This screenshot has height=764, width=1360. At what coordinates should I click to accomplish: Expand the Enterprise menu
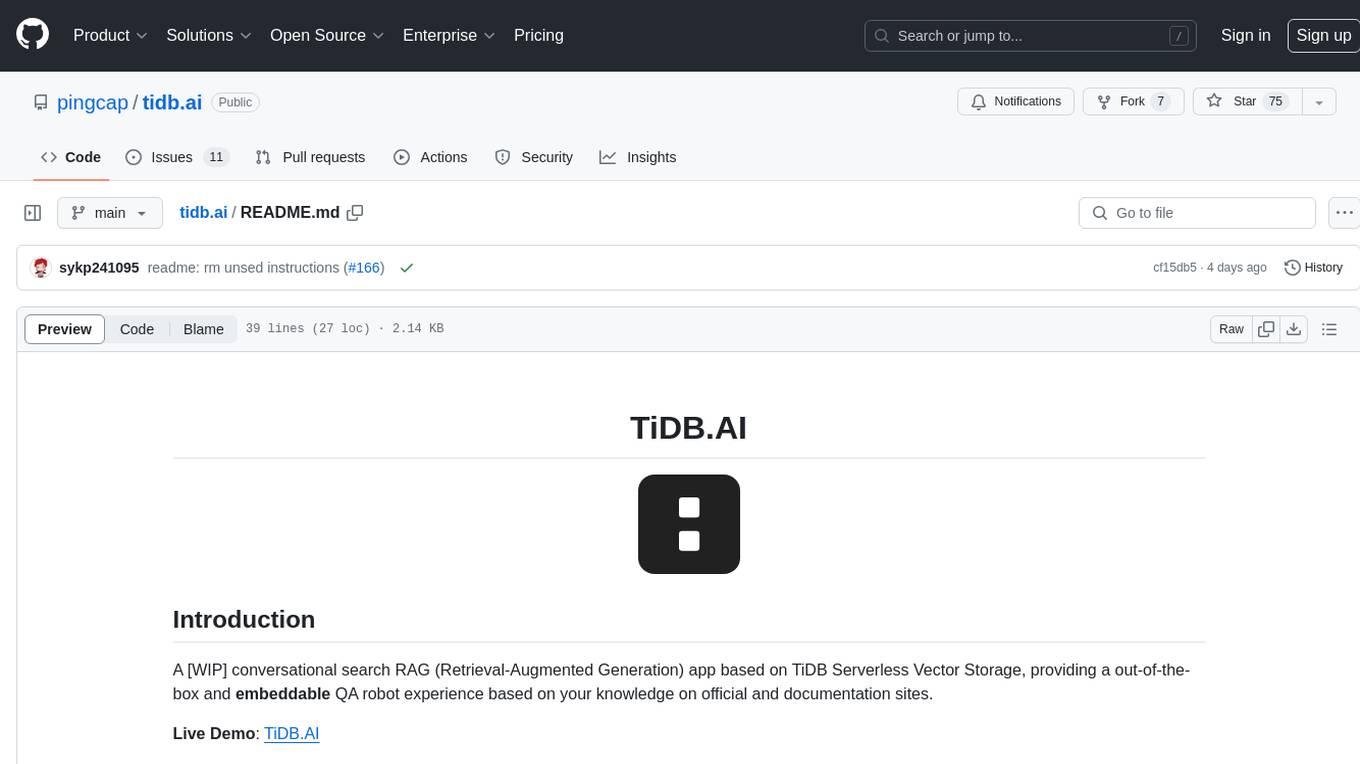[449, 35]
